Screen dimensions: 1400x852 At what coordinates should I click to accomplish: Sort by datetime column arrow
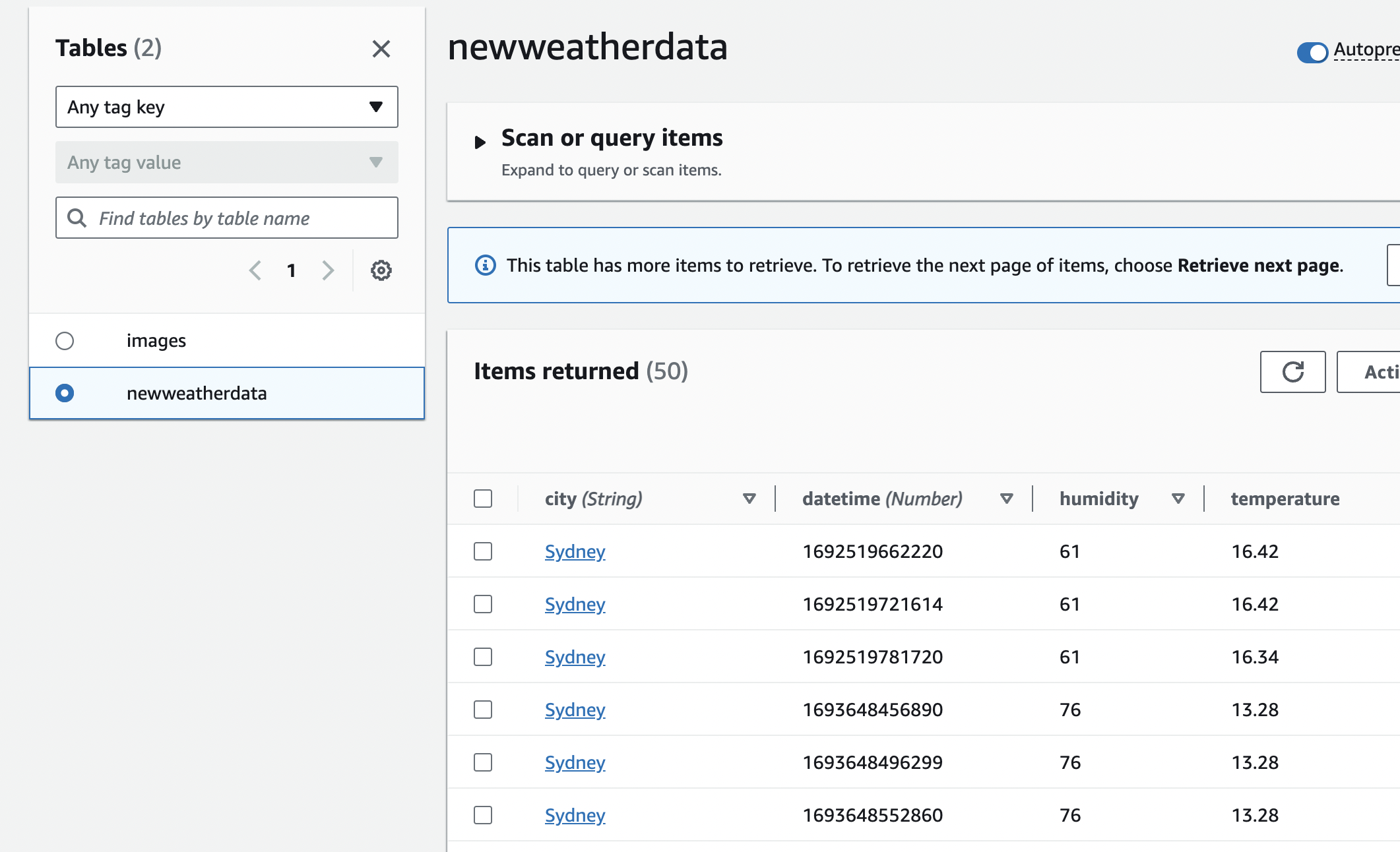[x=1006, y=499]
